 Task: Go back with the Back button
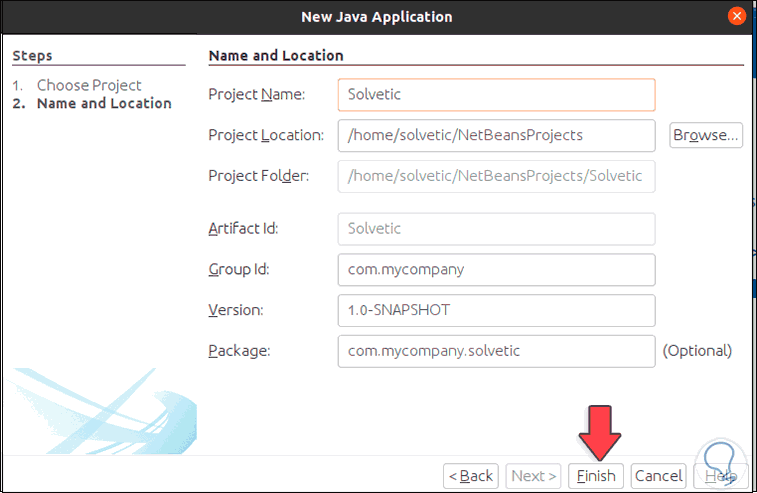[x=471, y=476]
